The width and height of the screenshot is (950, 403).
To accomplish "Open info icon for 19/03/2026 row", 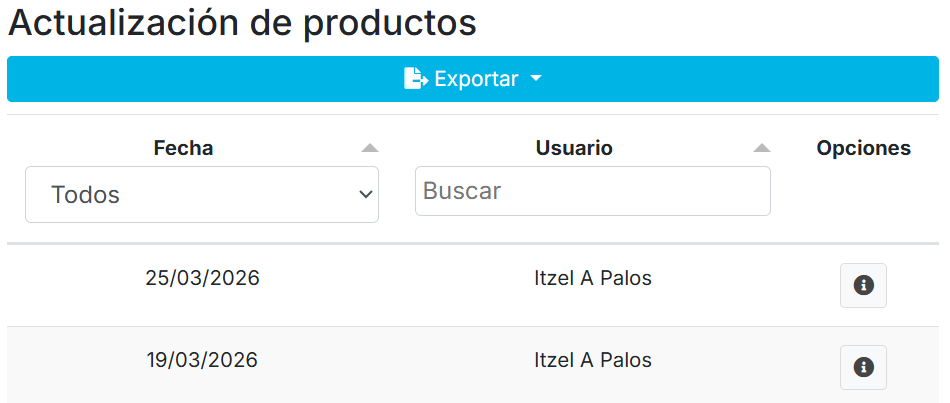I will 863,366.
